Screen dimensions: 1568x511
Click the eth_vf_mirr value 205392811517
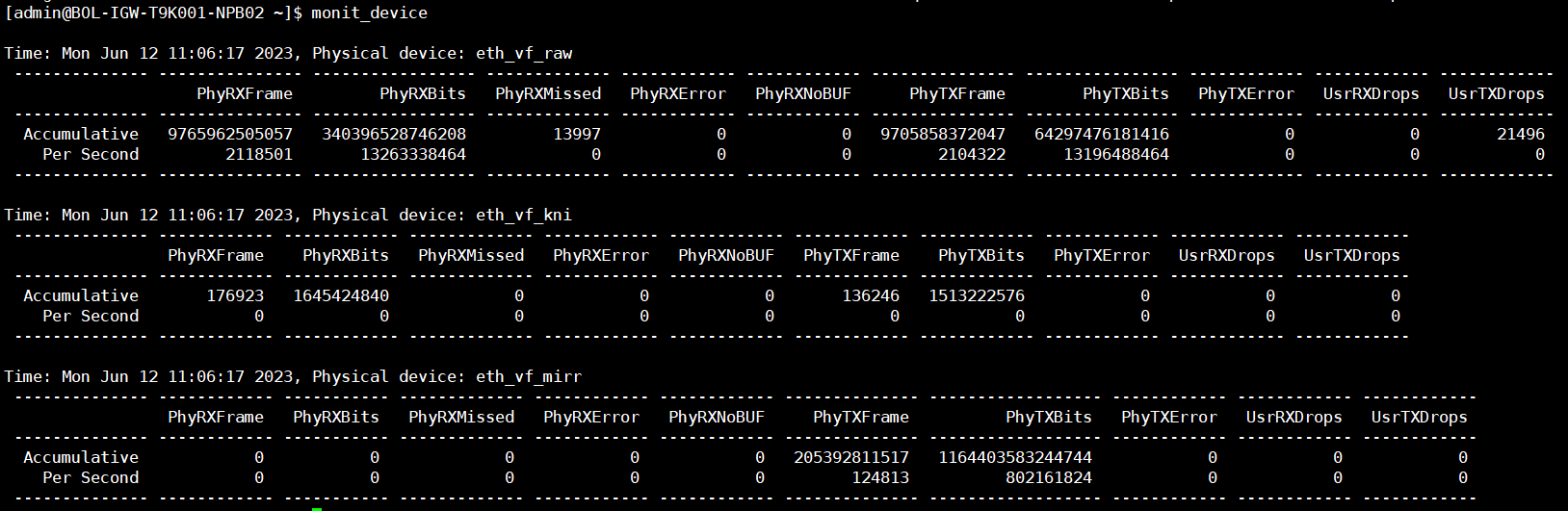pos(851,457)
